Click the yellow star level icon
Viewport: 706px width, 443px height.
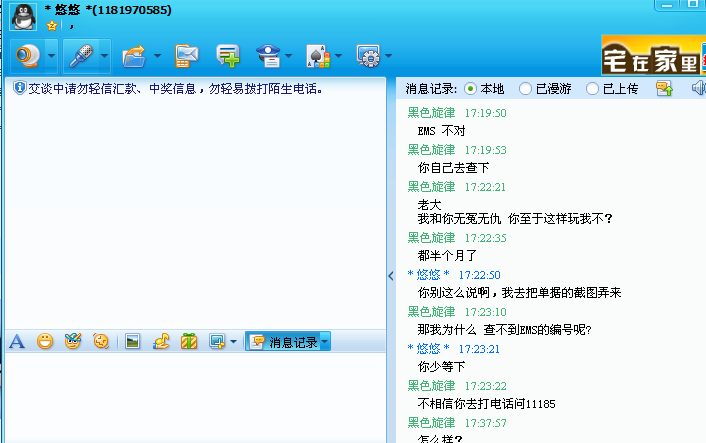coord(52,26)
